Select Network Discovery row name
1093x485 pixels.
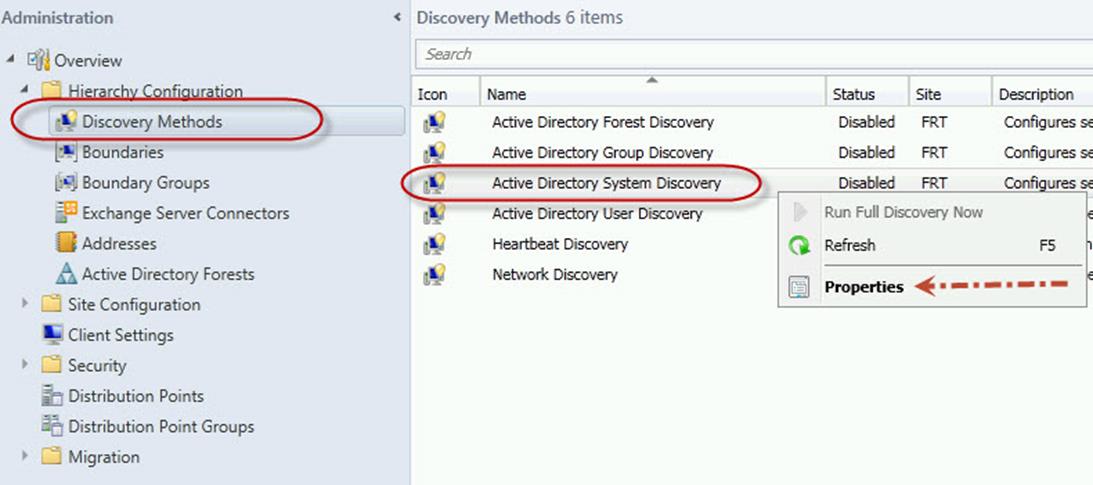(555, 275)
